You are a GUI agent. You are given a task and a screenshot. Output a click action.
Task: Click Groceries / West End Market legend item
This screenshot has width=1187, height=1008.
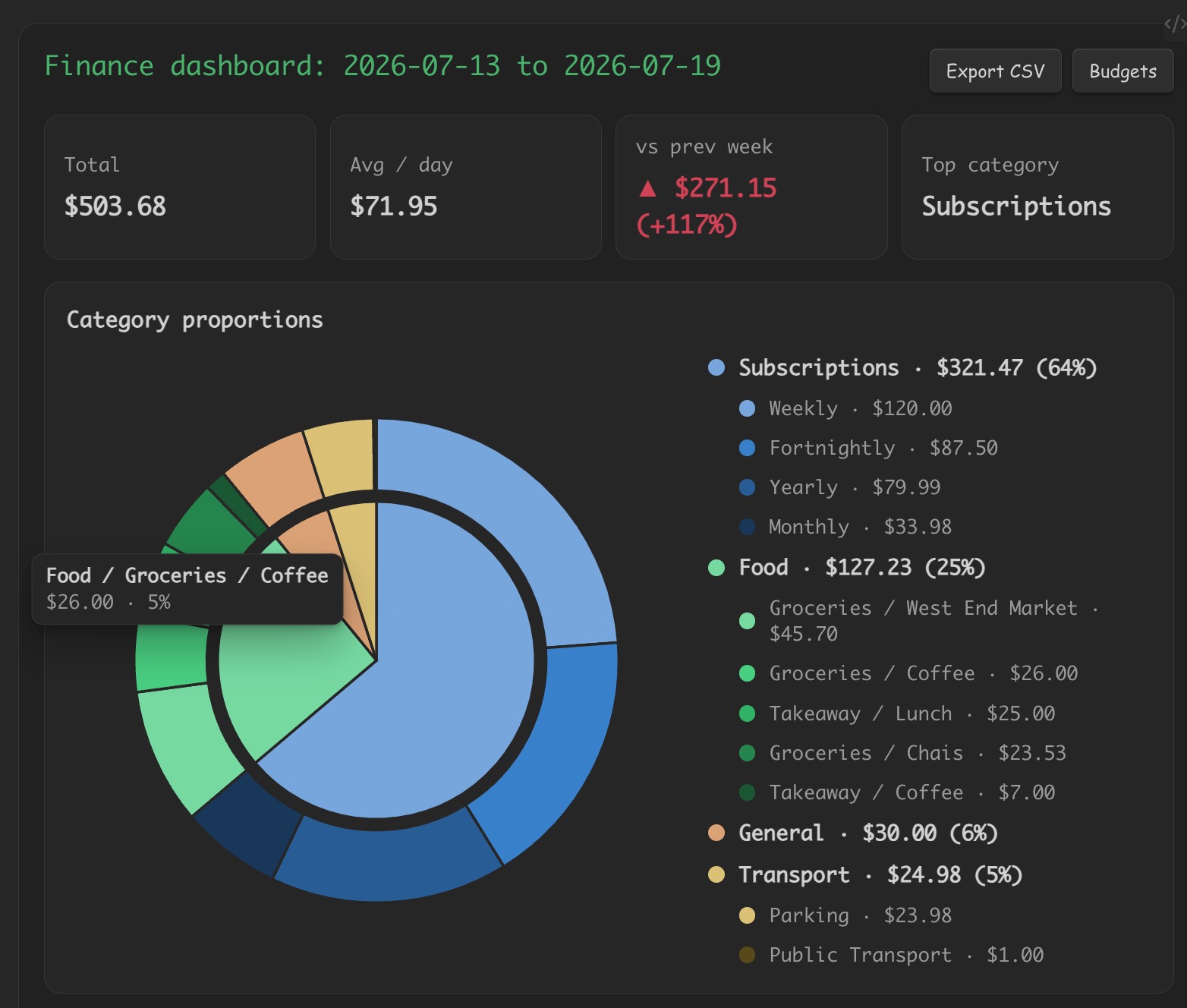(x=919, y=621)
